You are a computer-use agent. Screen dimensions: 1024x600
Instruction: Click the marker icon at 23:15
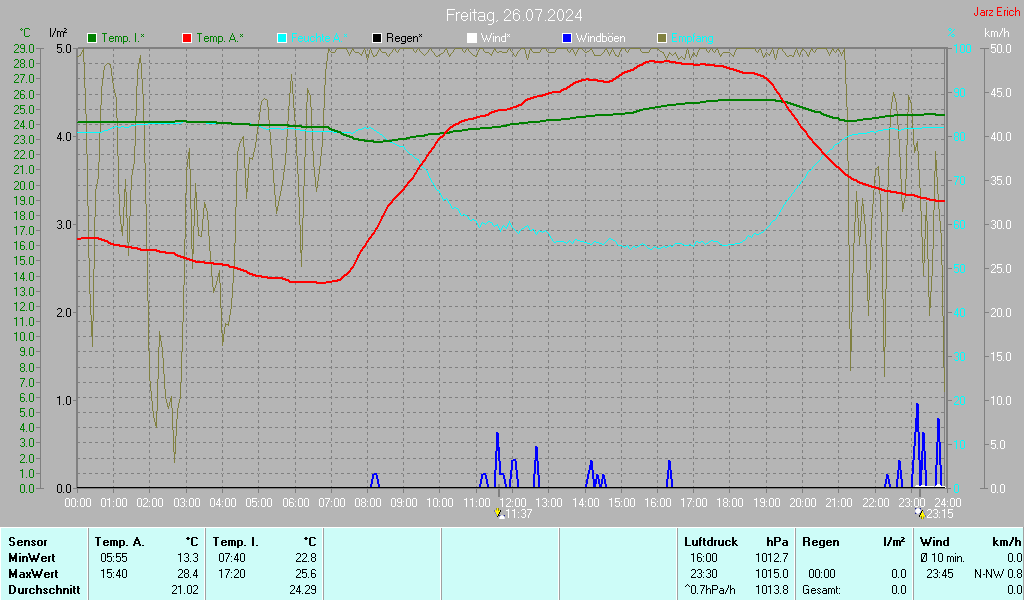point(920,513)
